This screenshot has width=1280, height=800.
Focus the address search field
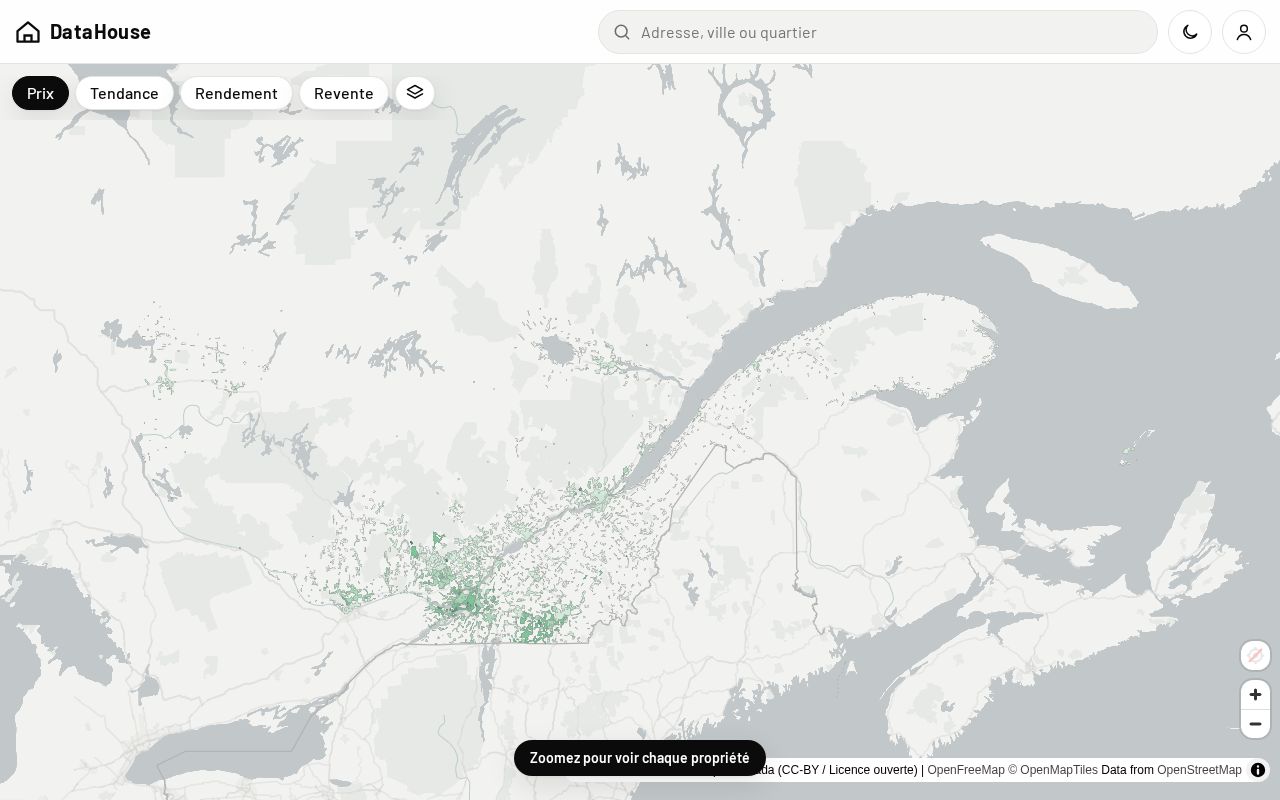pos(878,32)
